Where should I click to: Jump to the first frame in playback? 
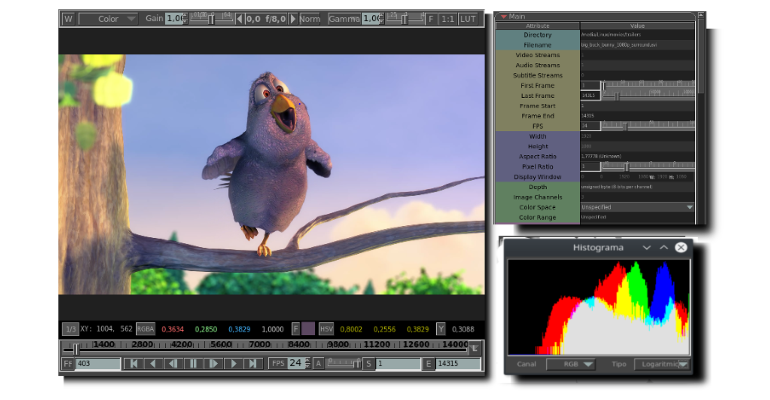134,364
